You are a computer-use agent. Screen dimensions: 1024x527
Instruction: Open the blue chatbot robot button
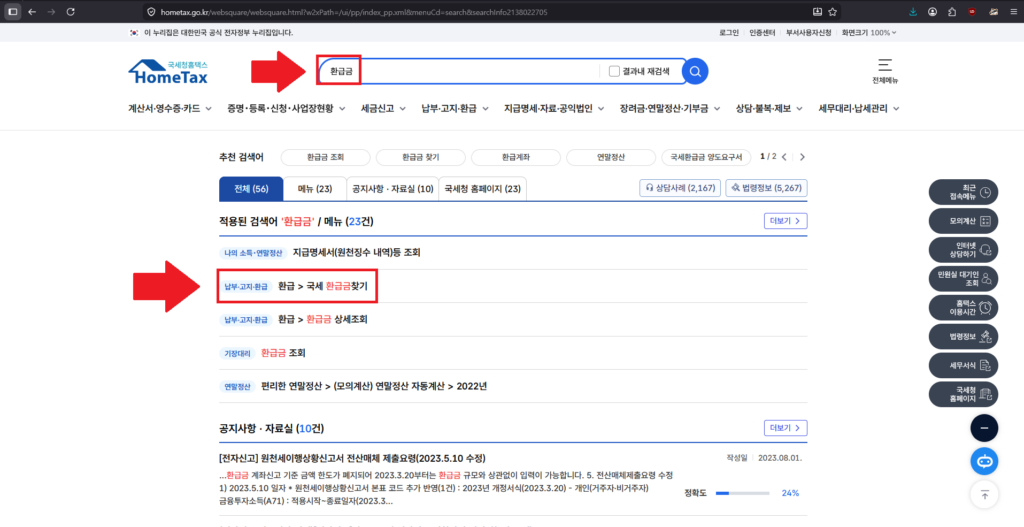(984, 462)
